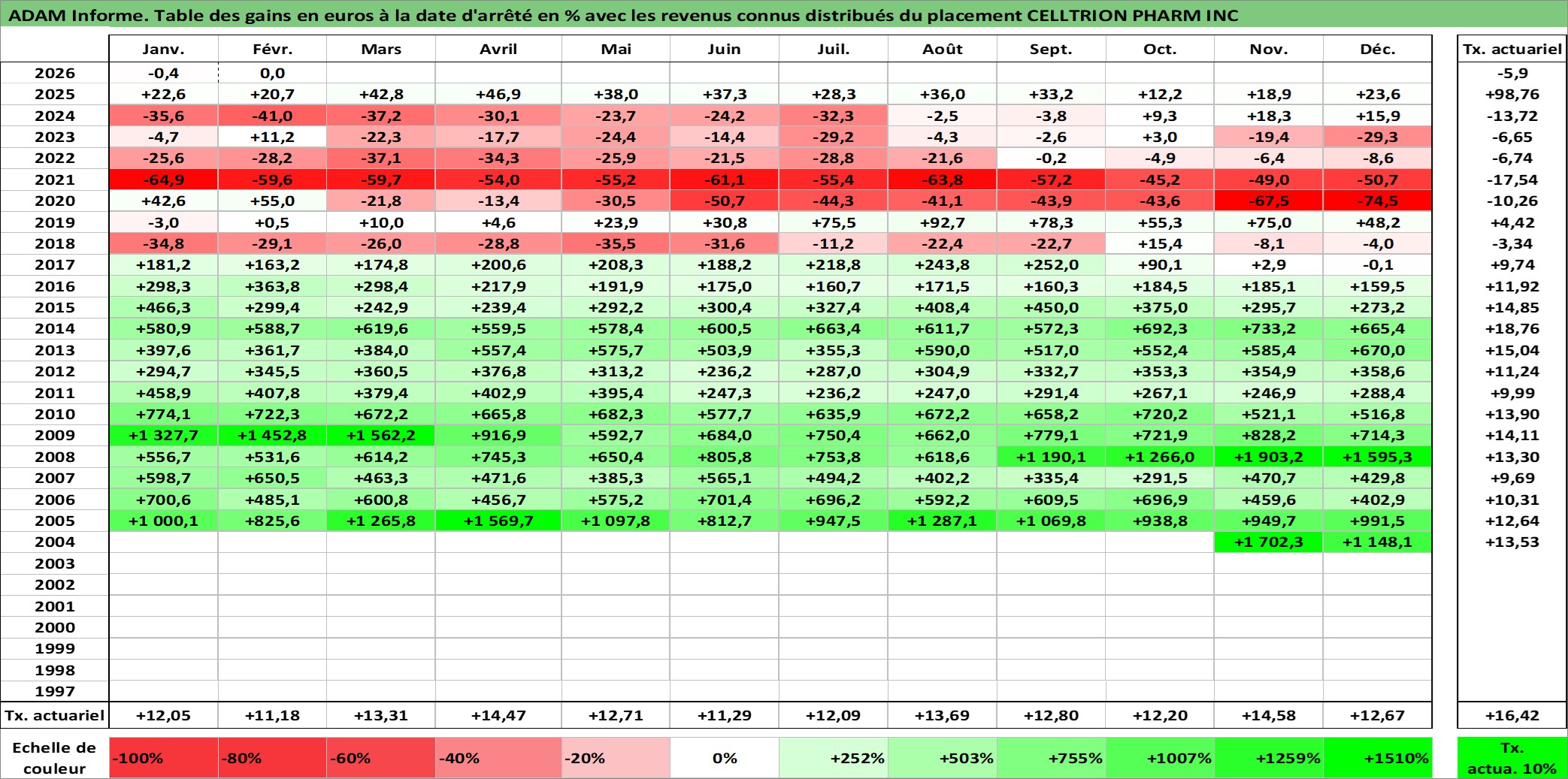The image size is (1568, 779).
Task: Select the -0,4 cell for January 2026
Action: pos(164,73)
